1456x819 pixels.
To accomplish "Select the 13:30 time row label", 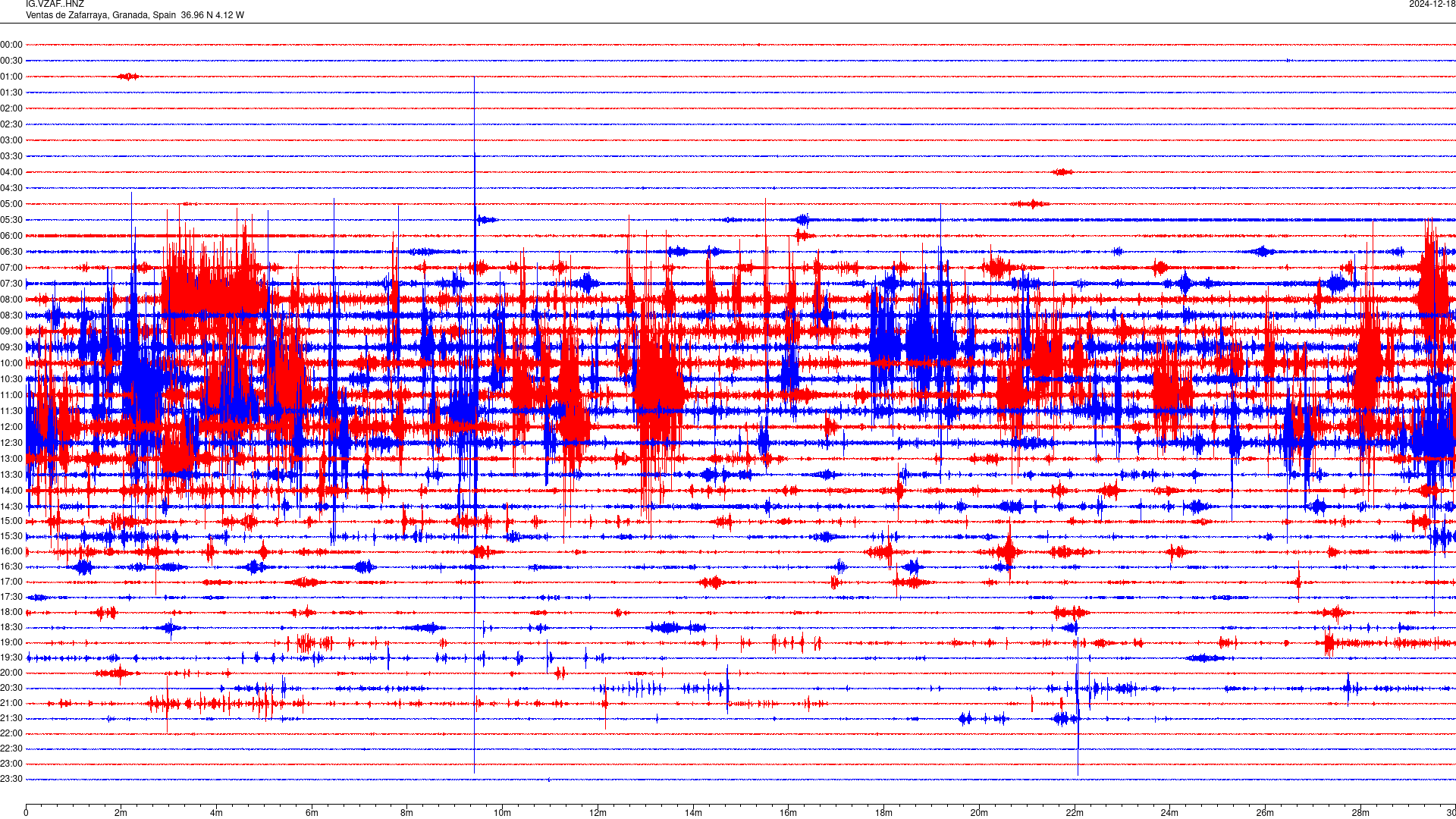I will [x=11, y=475].
